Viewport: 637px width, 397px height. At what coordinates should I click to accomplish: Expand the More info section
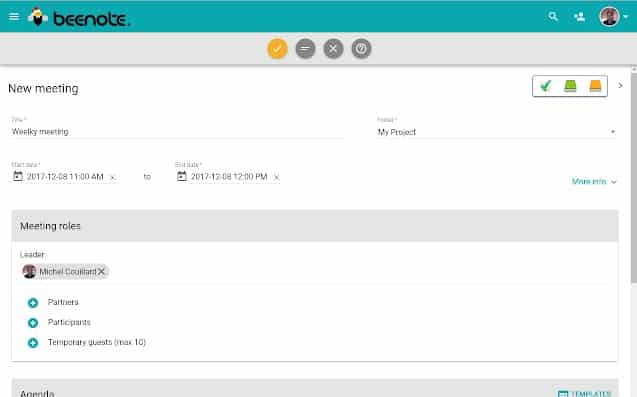pyautogui.click(x=594, y=181)
